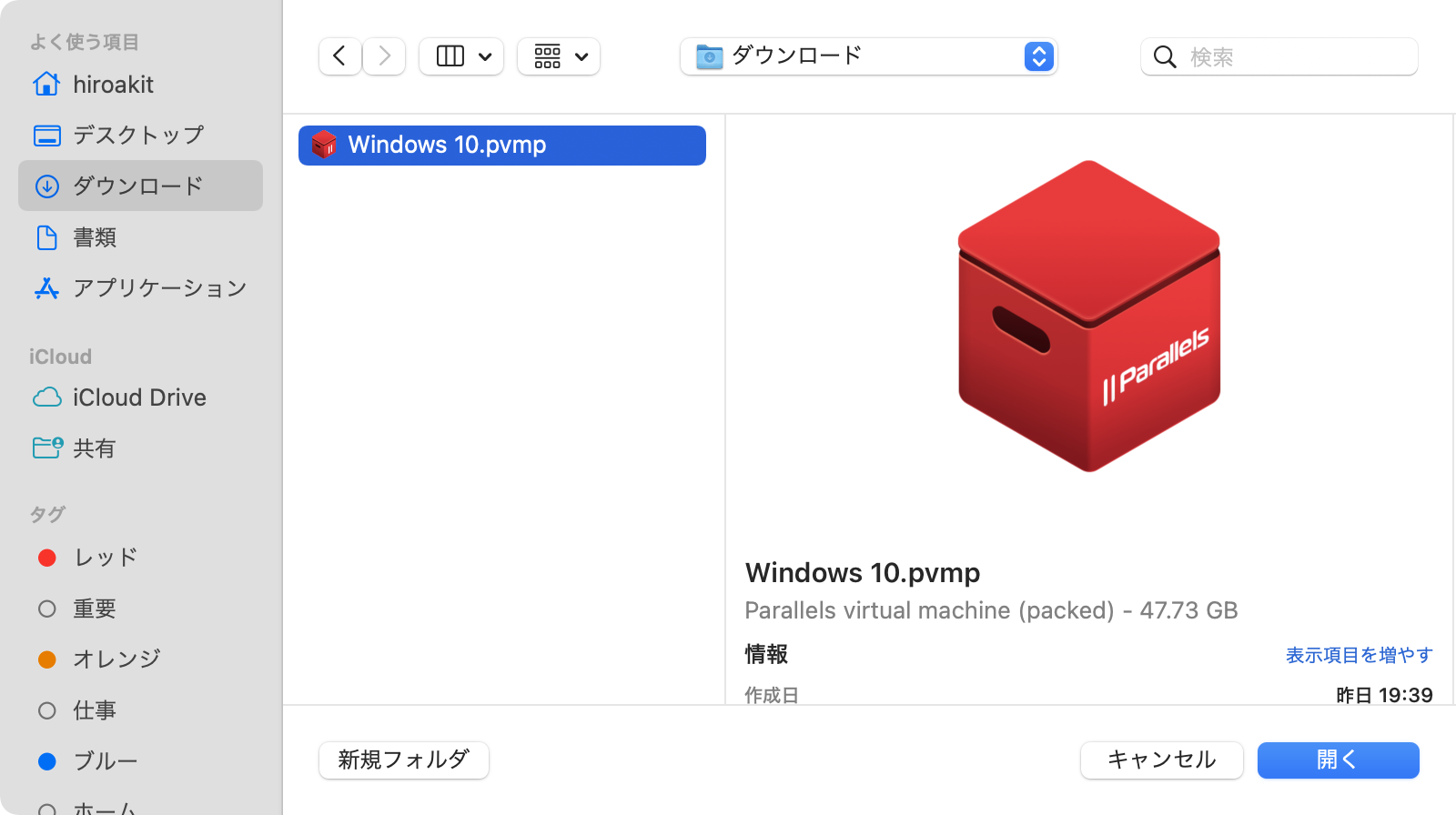Click the 新規フォルダ button
Screen dimensions: 1456x815
[404, 760]
